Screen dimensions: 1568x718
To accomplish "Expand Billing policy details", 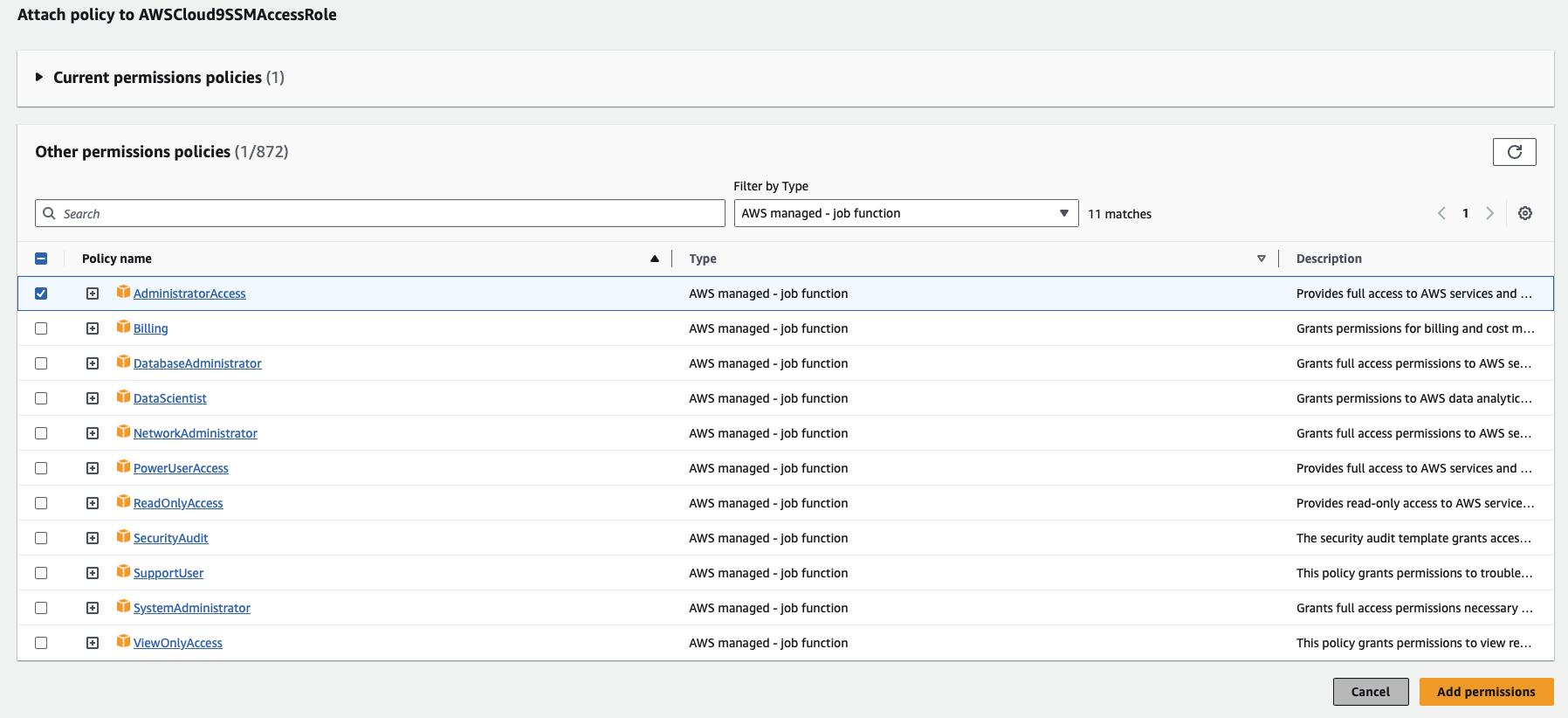I will point(93,328).
